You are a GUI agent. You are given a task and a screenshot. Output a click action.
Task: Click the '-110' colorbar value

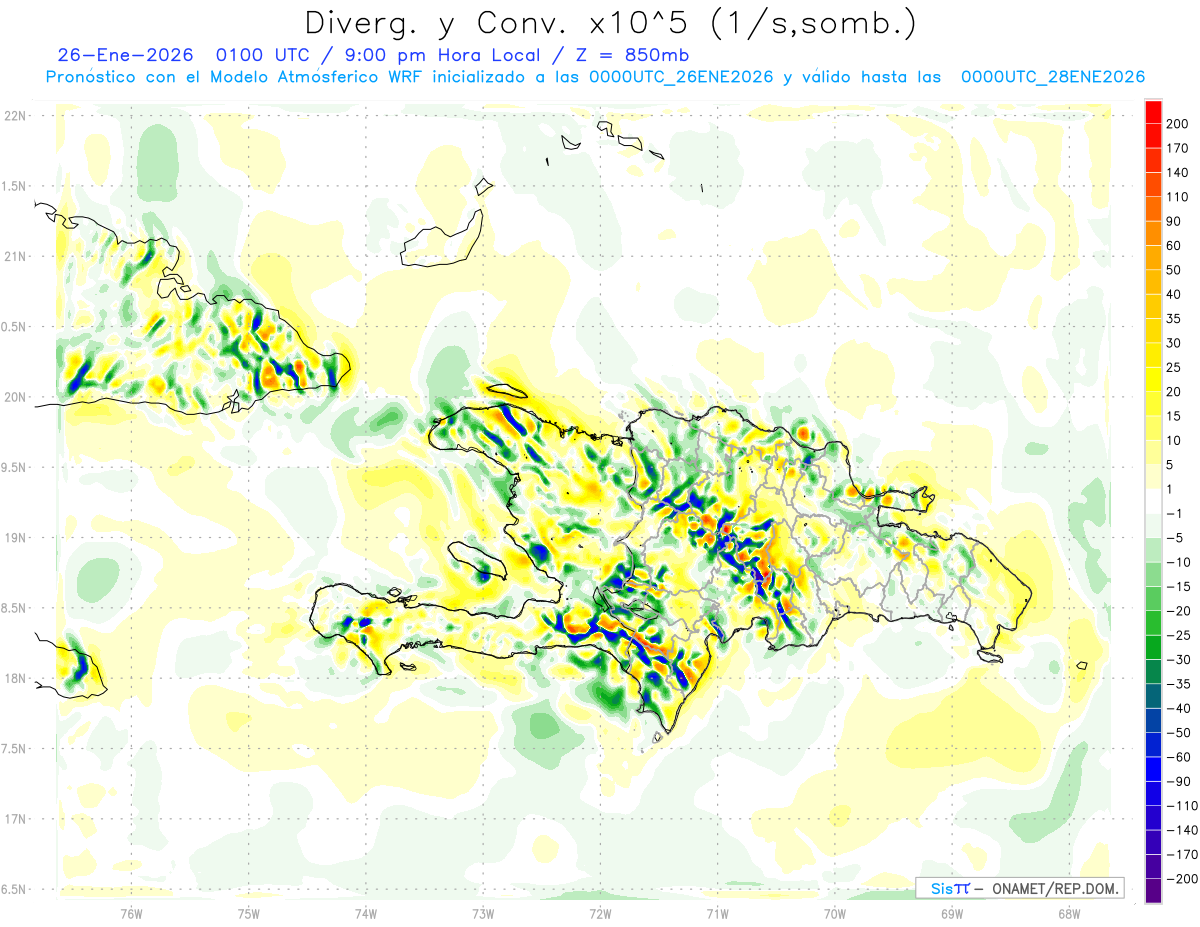pyautogui.click(x=1180, y=807)
